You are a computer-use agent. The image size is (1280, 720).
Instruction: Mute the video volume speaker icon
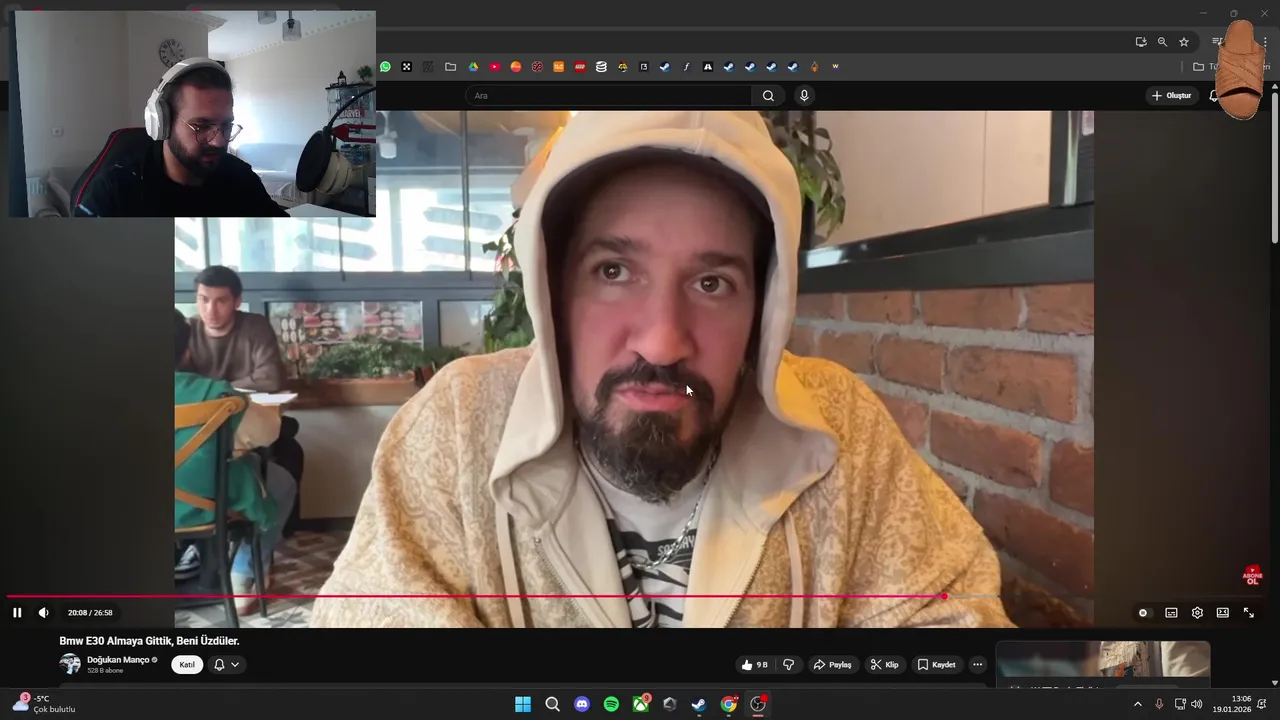(43, 612)
